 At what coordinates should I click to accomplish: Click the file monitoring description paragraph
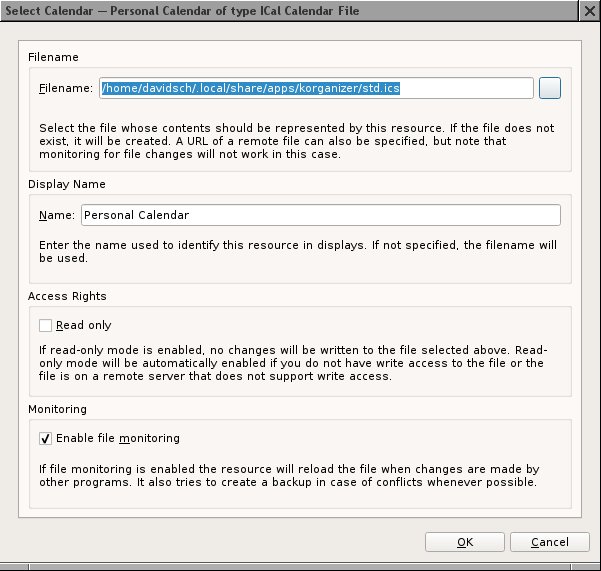point(289,475)
